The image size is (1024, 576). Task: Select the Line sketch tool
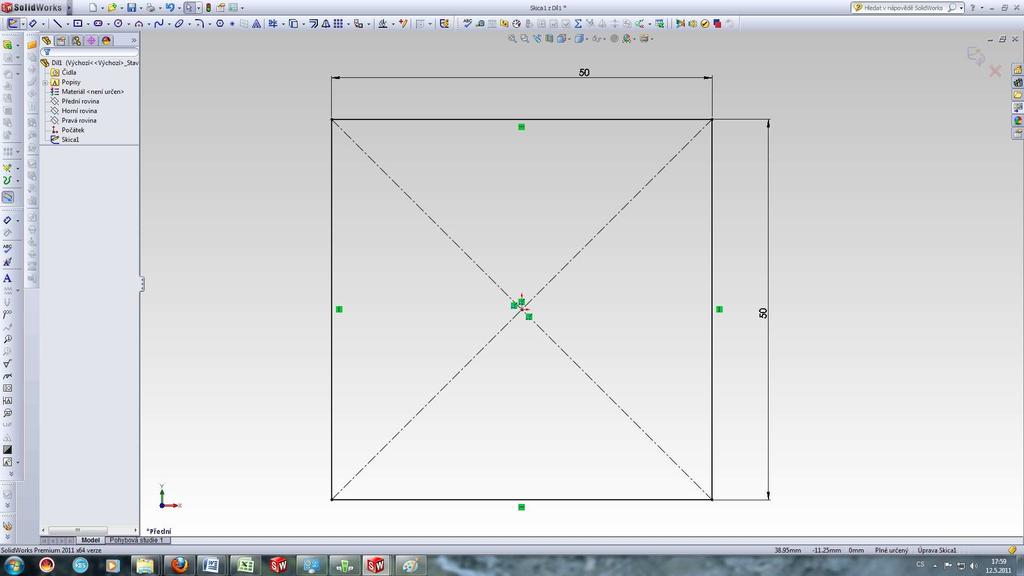pyautogui.click(x=57, y=24)
